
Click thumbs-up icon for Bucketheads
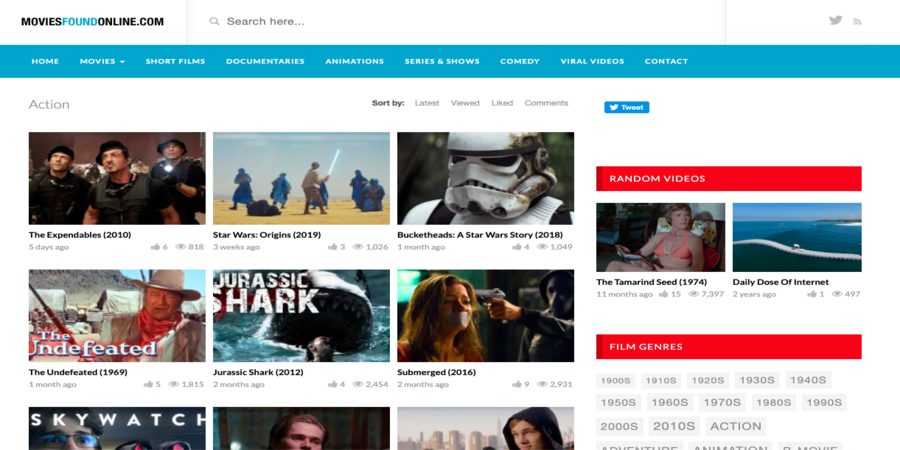(x=517, y=247)
